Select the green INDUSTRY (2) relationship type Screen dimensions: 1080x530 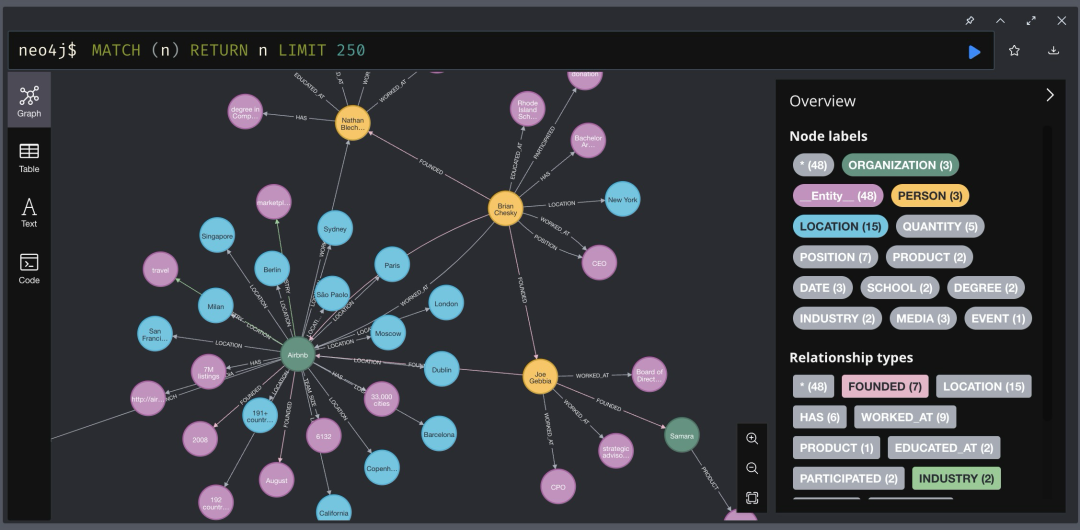pos(956,478)
